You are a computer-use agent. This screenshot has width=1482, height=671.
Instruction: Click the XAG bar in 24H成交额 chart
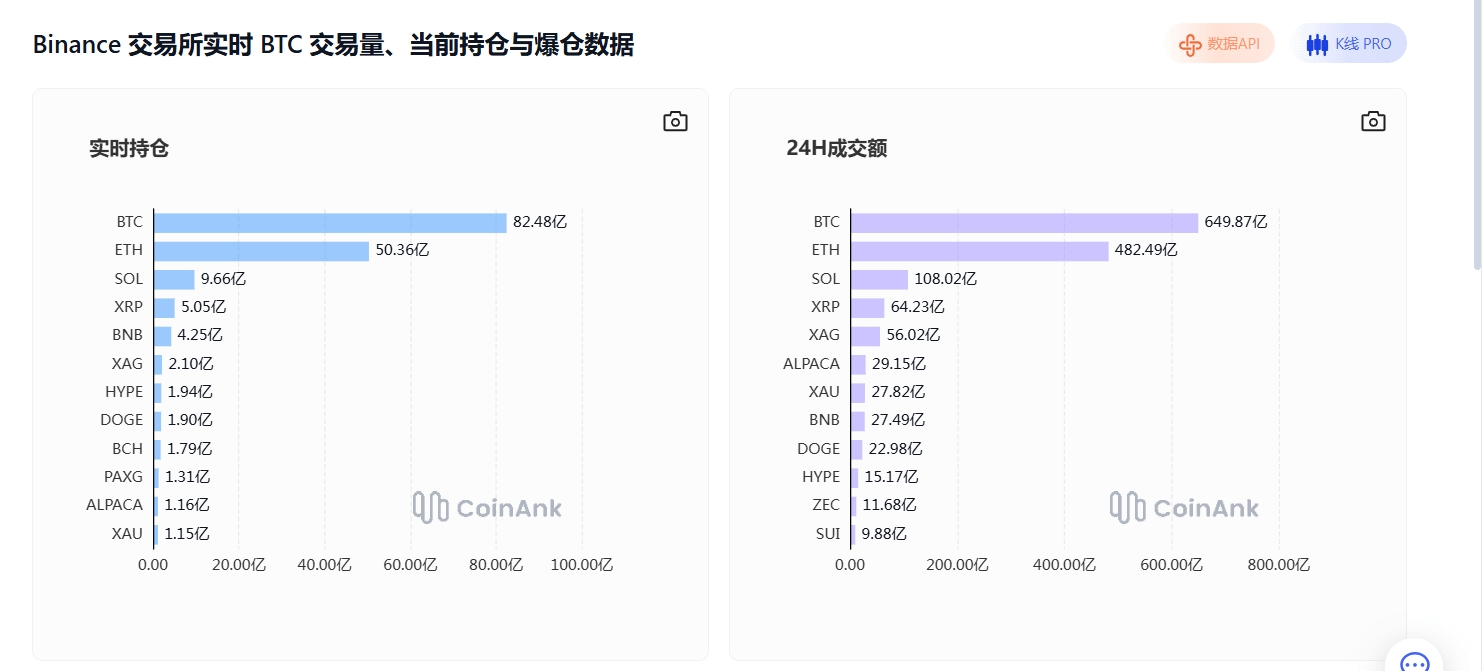click(866, 335)
